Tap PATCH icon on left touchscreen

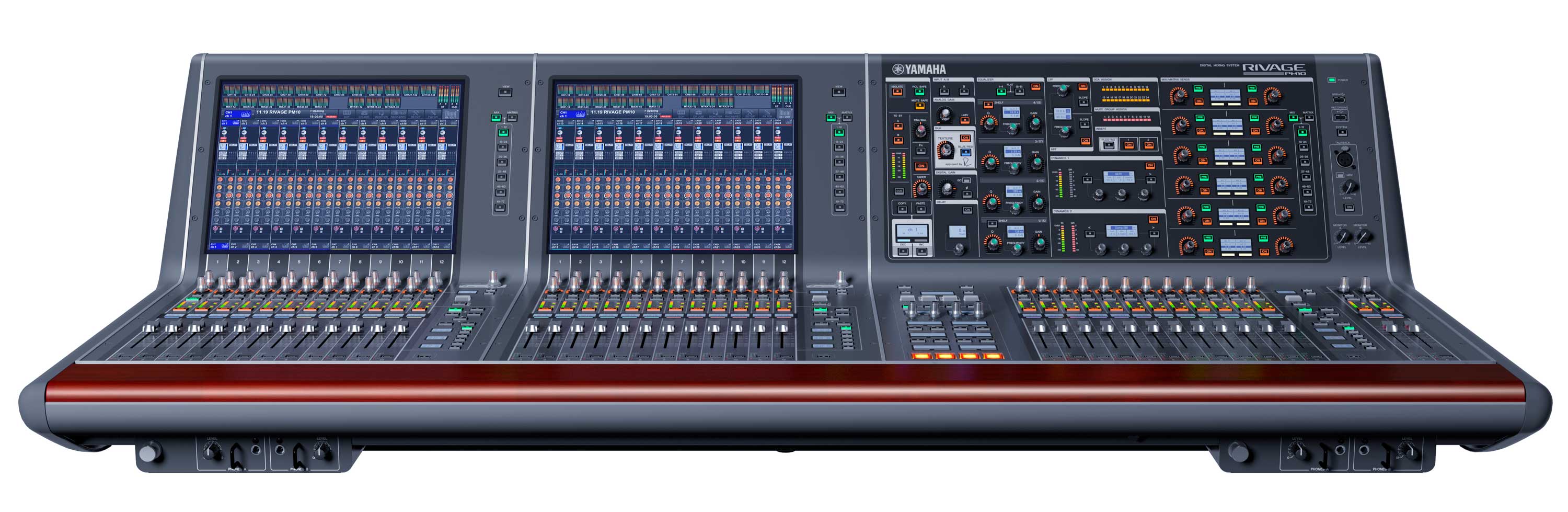pos(433,114)
